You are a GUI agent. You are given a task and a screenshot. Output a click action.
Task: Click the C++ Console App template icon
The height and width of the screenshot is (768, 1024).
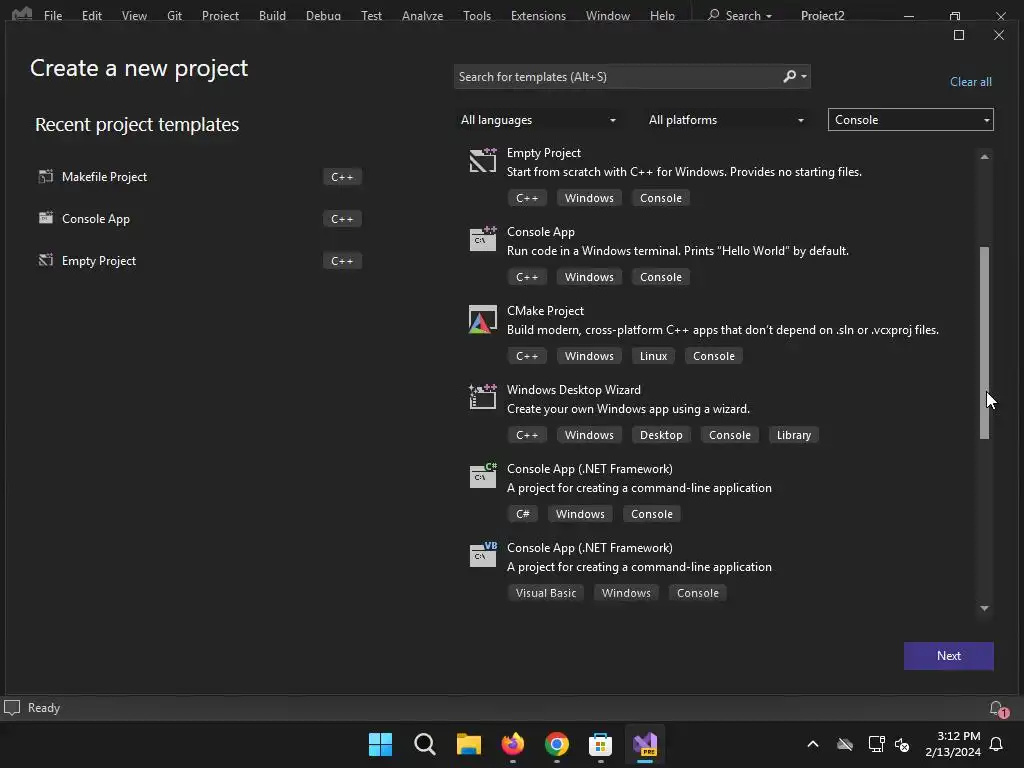(x=483, y=239)
